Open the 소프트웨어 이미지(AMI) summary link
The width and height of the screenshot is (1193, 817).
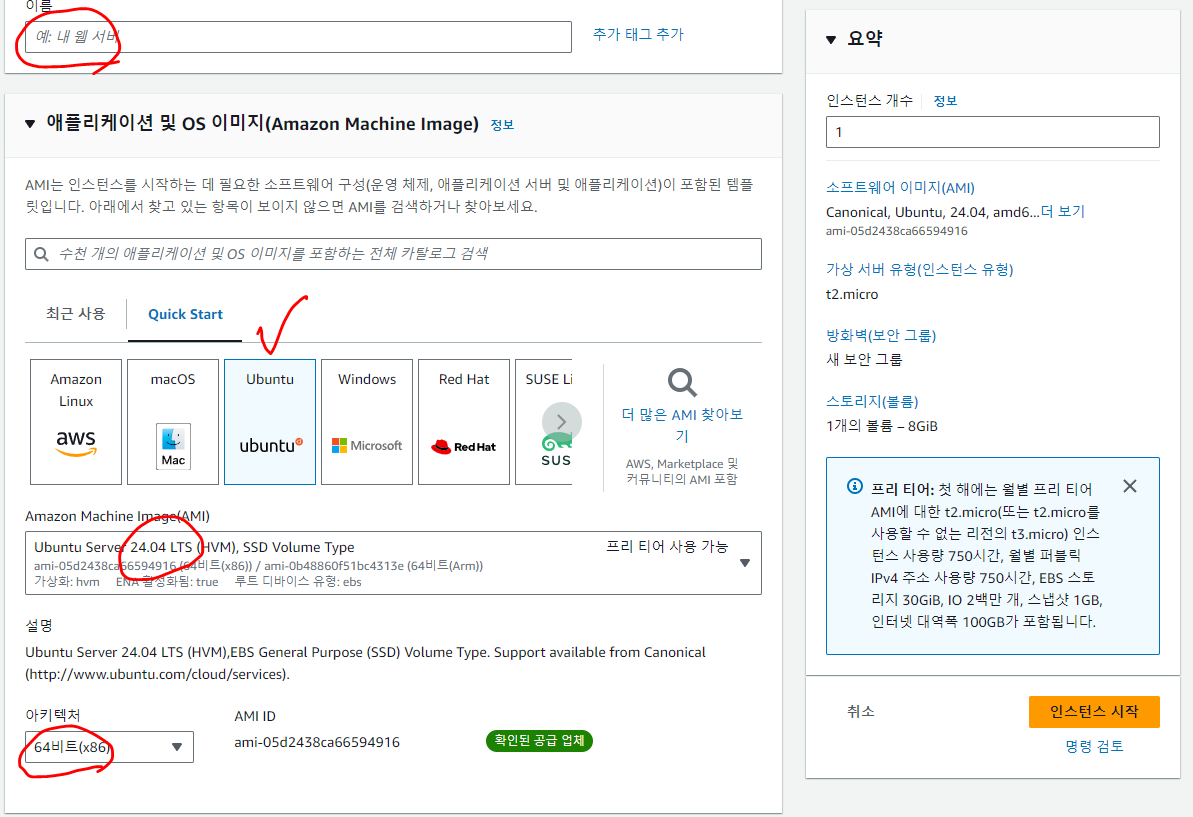pyautogui.click(x=900, y=188)
